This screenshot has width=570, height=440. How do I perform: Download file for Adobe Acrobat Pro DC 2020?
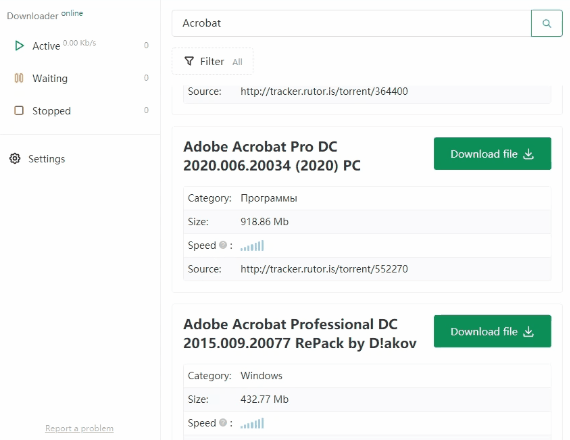click(x=492, y=153)
